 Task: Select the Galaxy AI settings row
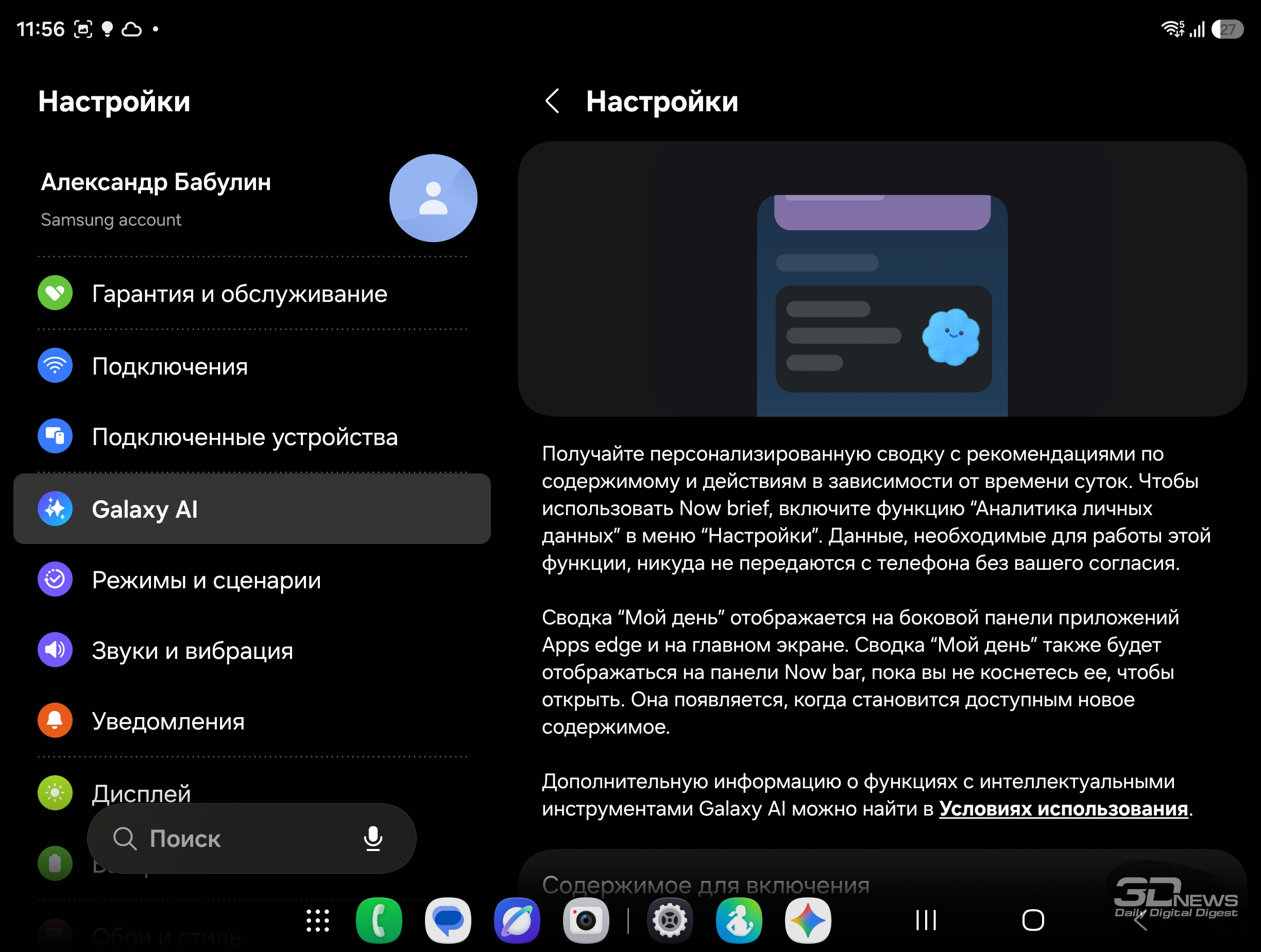[252, 508]
